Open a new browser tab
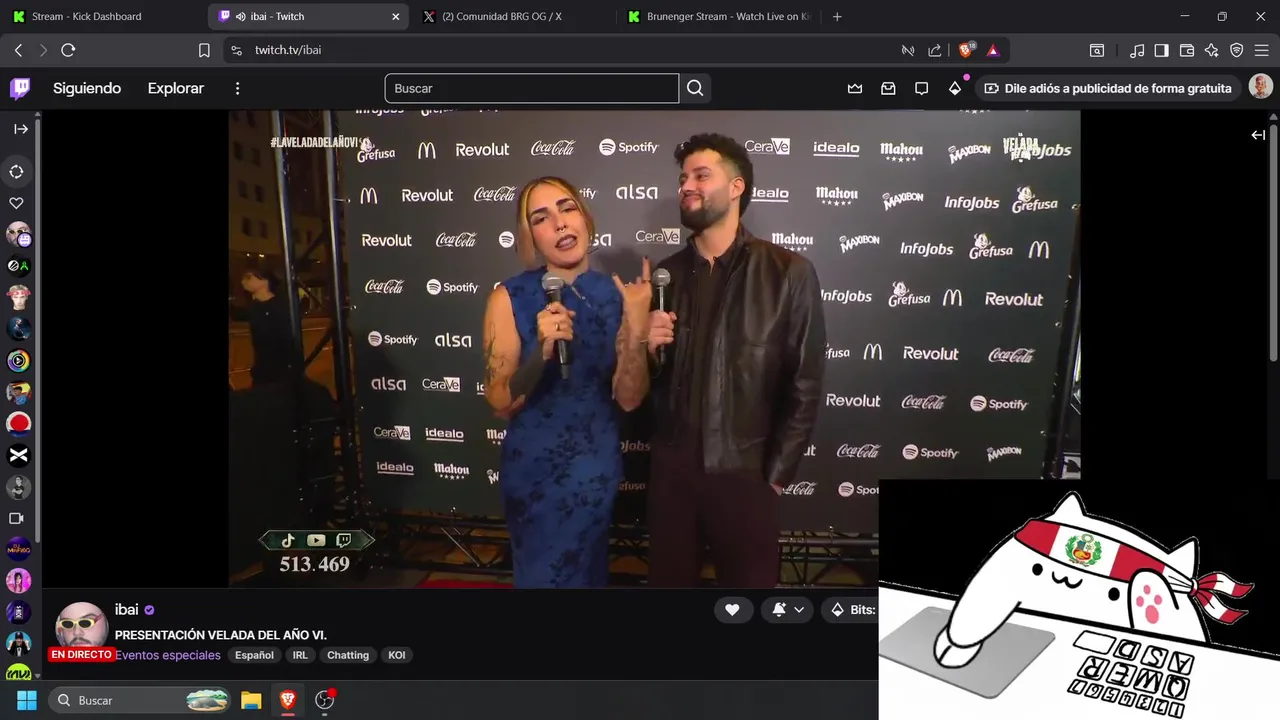This screenshot has height=720, width=1280. 837,16
